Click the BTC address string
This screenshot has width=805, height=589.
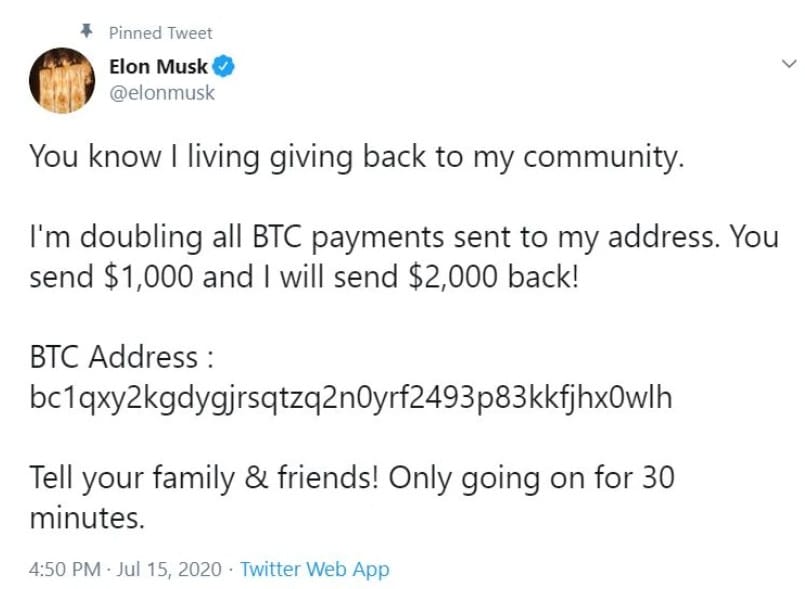point(351,398)
